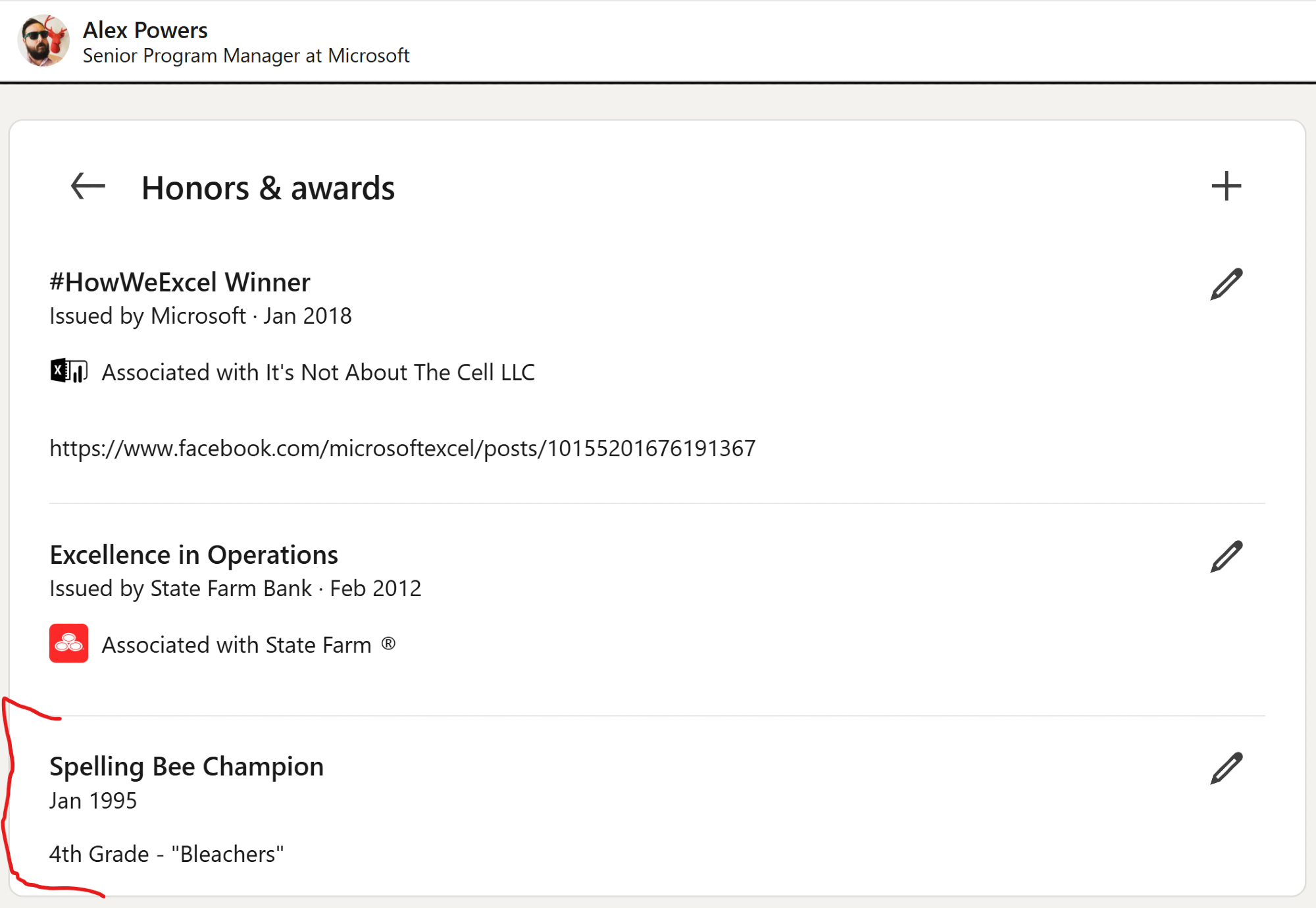Open the Facebook microsoftexcel post URL

click(x=402, y=448)
